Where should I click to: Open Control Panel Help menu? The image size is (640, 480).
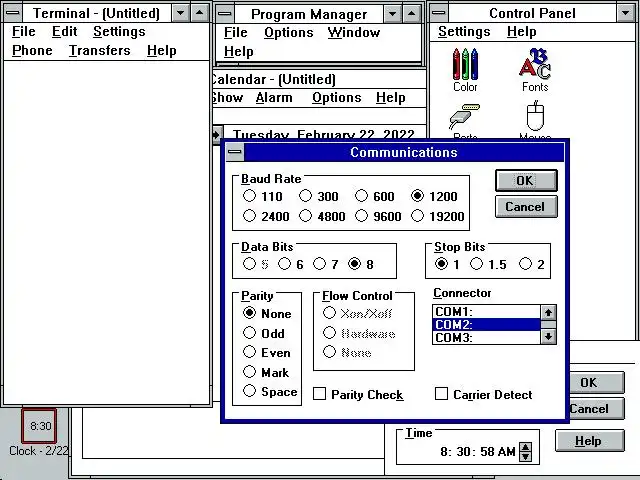pos(522,31)
